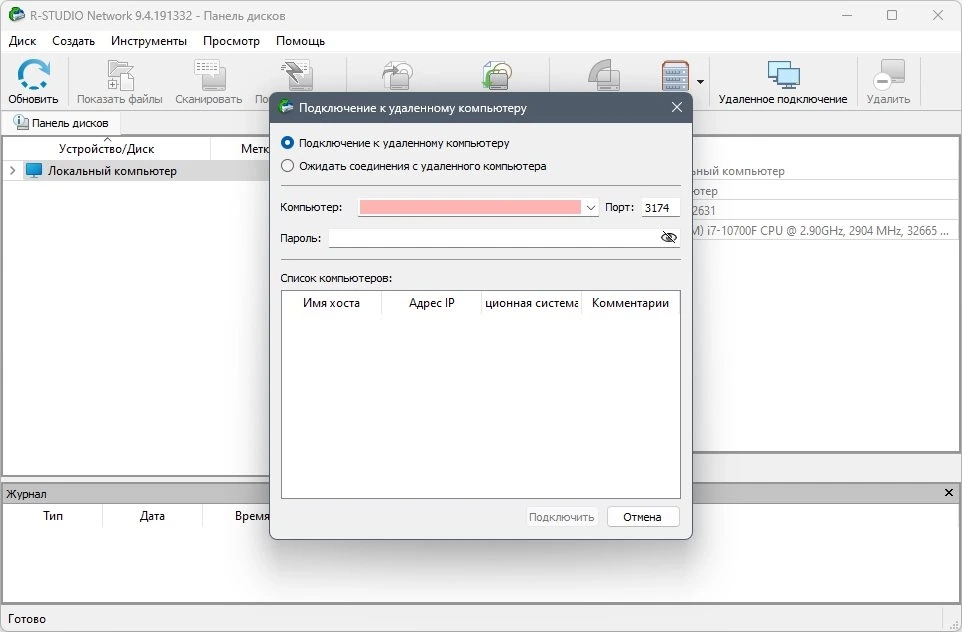
Task: Open the Удаленное подключение toolbar button
Action: tap(783, 81)
